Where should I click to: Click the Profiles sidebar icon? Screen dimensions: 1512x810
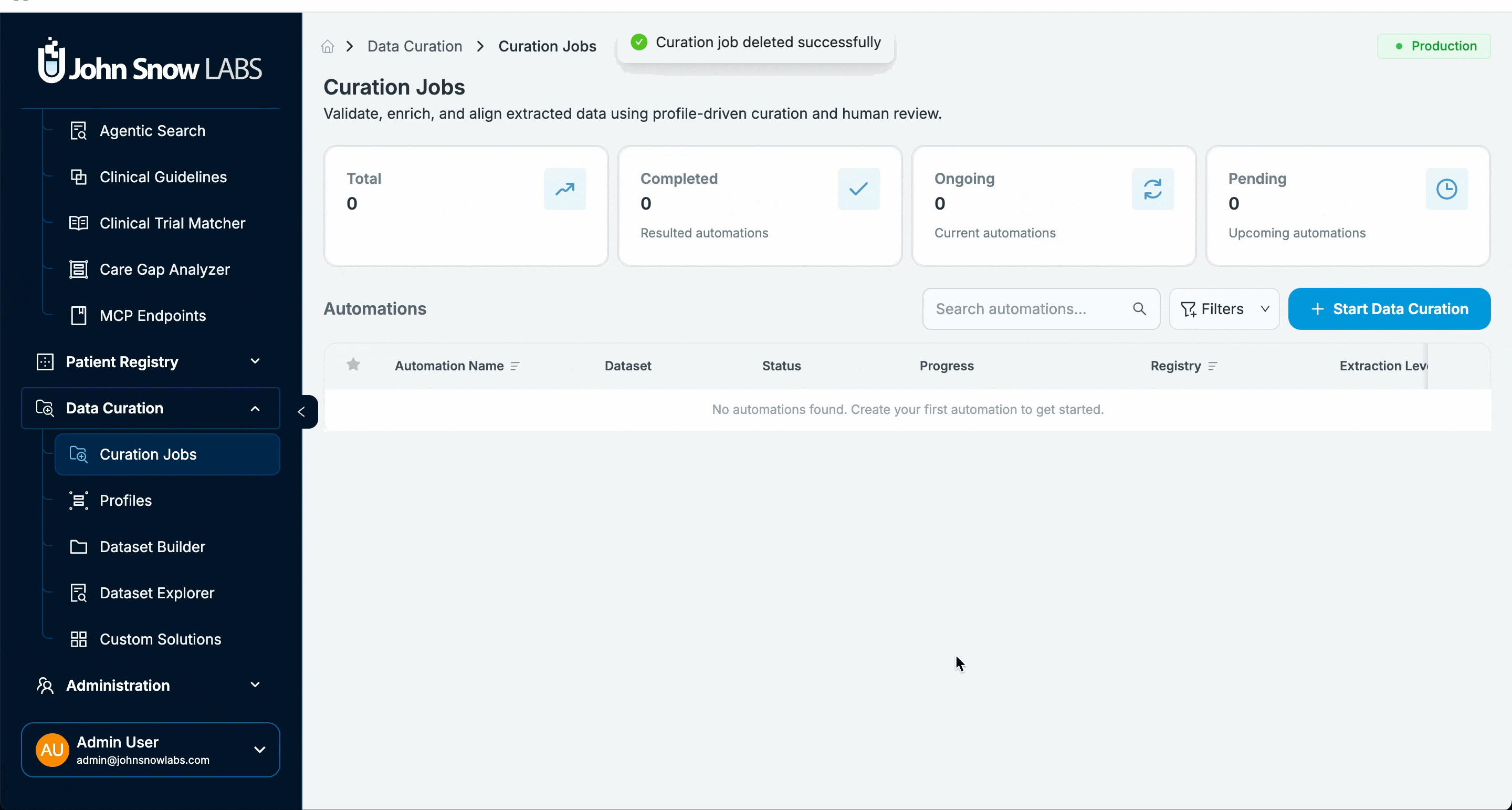tap(79, 501)
